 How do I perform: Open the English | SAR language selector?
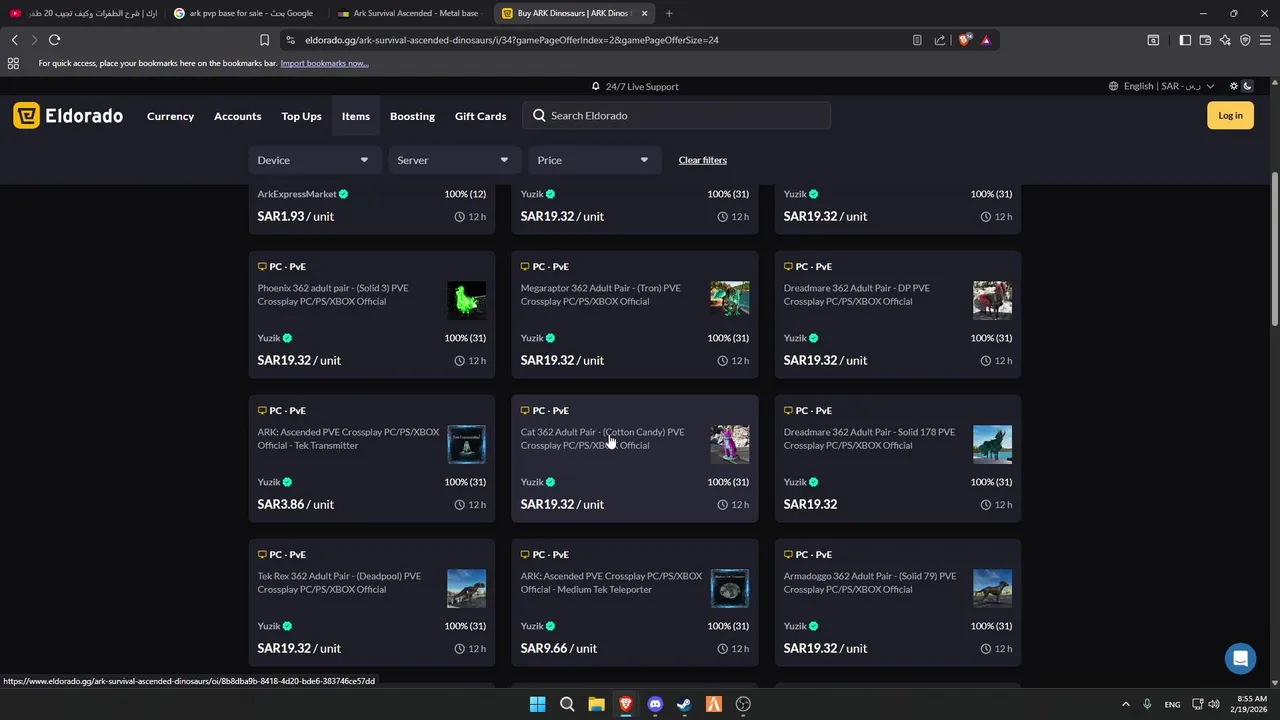click(1161, 87)
